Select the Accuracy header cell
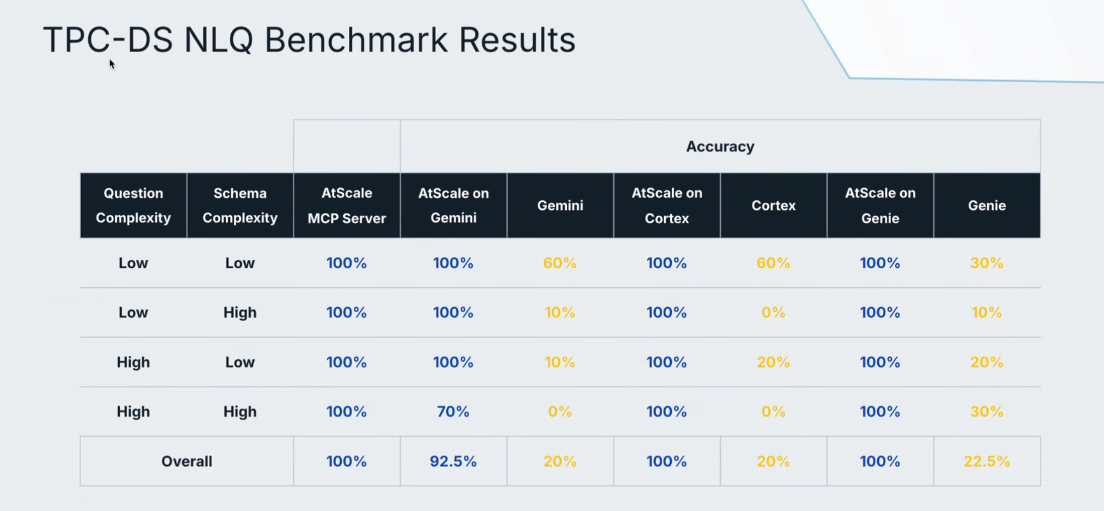This screenshot has width=1104, height=511. pyautogui.click(x=720, y=146)
